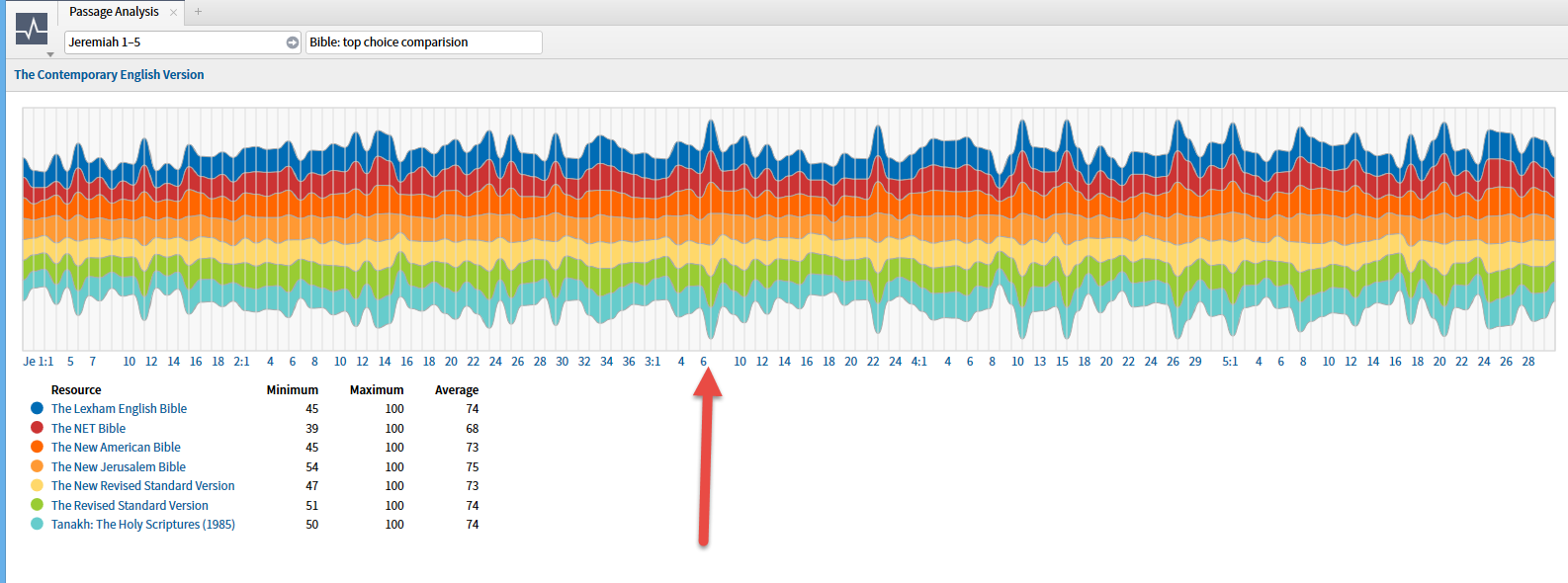Select the Passage Analysis tab
This screenshot has width=1568, height=583.
[x=114, y=12]
